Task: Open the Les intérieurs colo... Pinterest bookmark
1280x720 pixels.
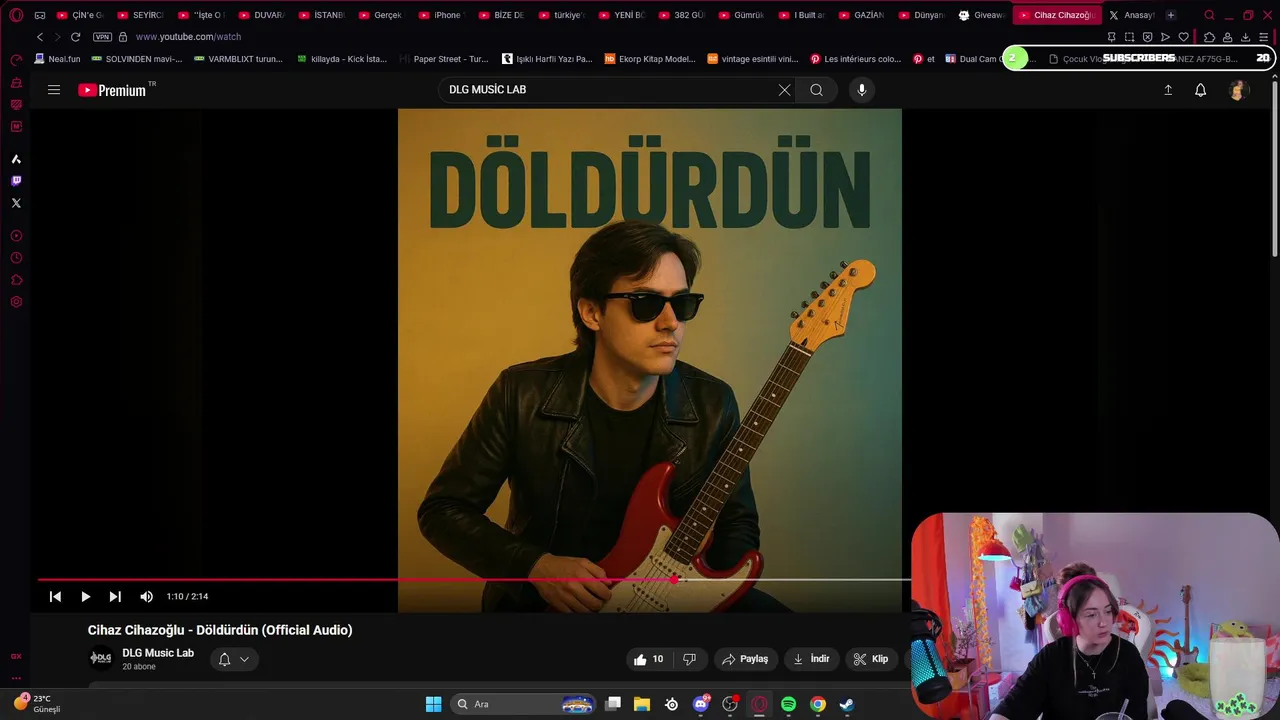Action: pyautogui.click(x=855, y=59)
